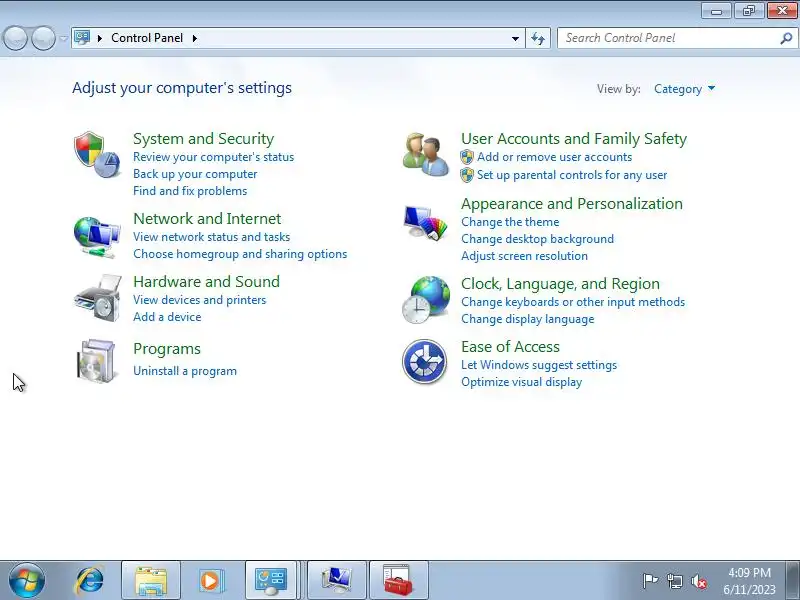
Task: Open the Network and Internet globe icon
Action: click(97, 237)
